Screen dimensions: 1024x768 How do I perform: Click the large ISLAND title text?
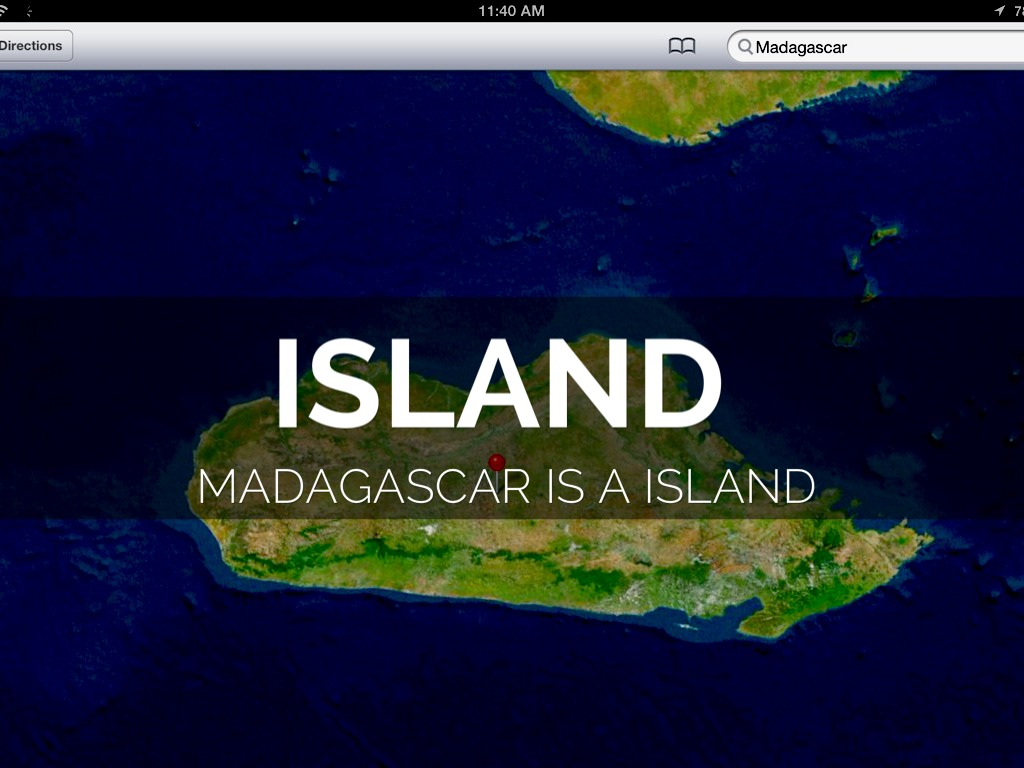coord(497,385)
